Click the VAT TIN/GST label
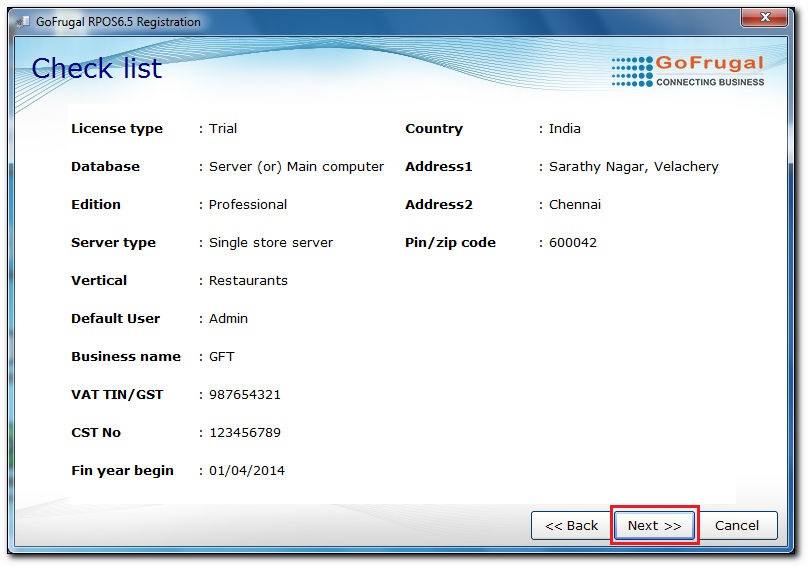This screenshot has width=808, height=567. click(117, 395)
